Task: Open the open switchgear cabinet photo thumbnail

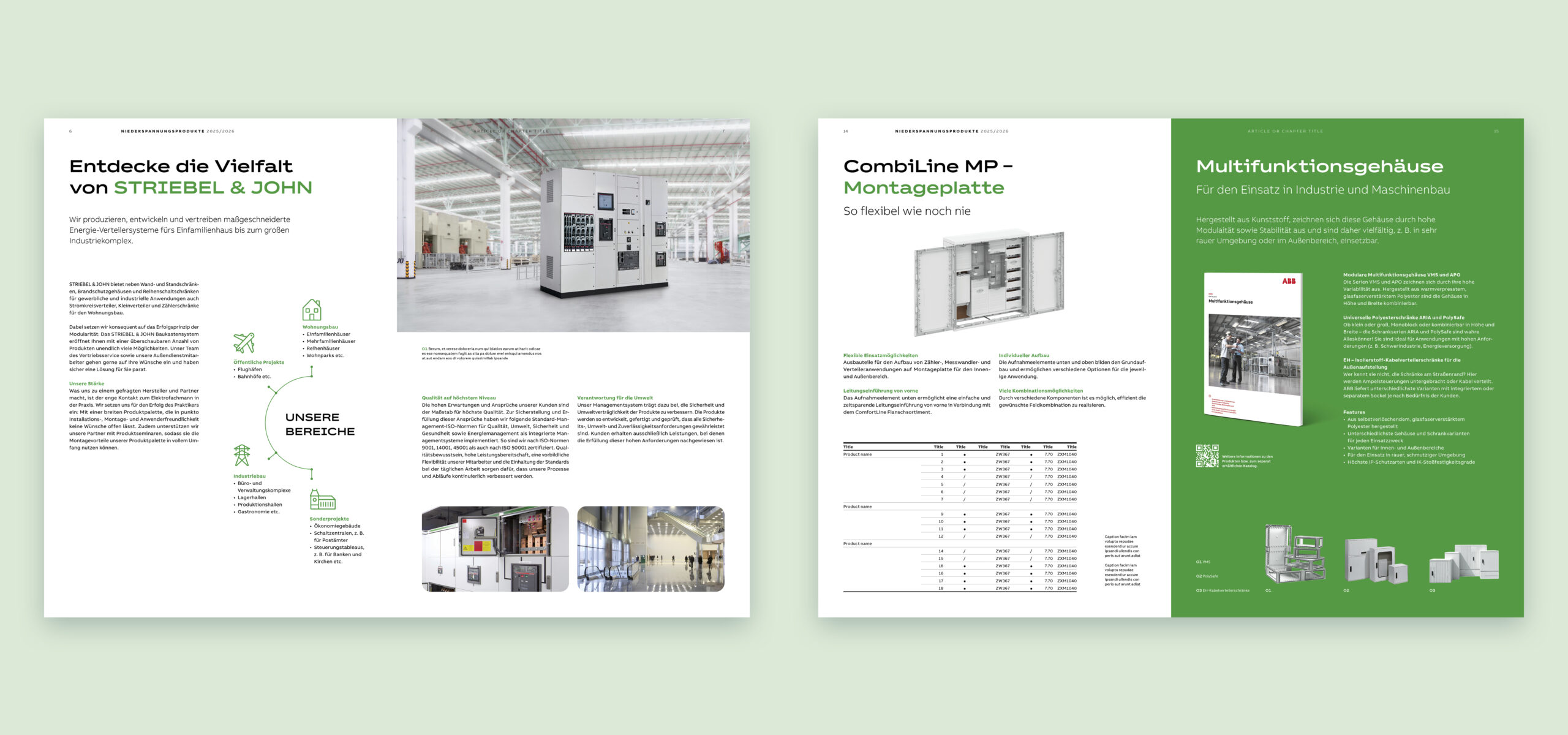Action: click(x=495, y=549)
